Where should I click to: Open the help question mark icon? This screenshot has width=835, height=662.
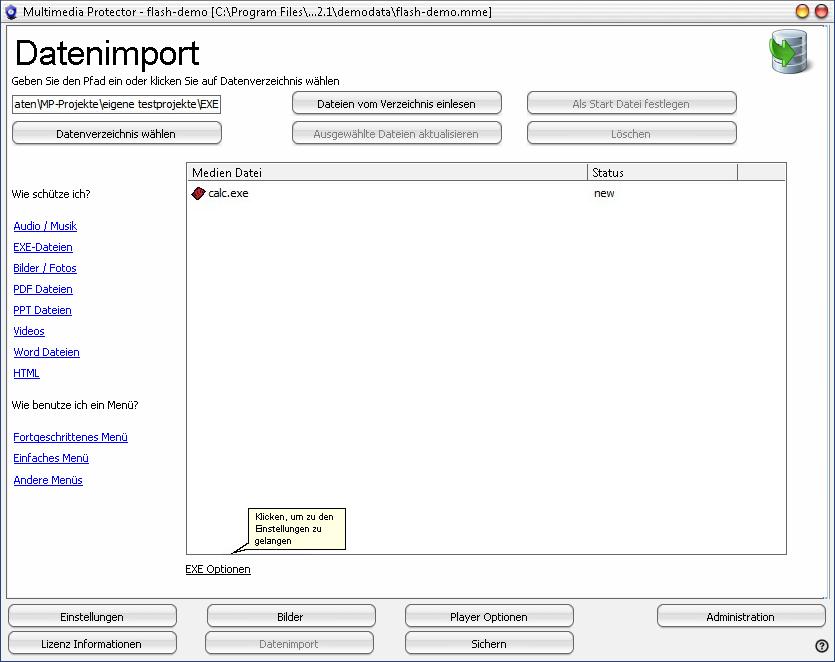(x=821, y=646)
